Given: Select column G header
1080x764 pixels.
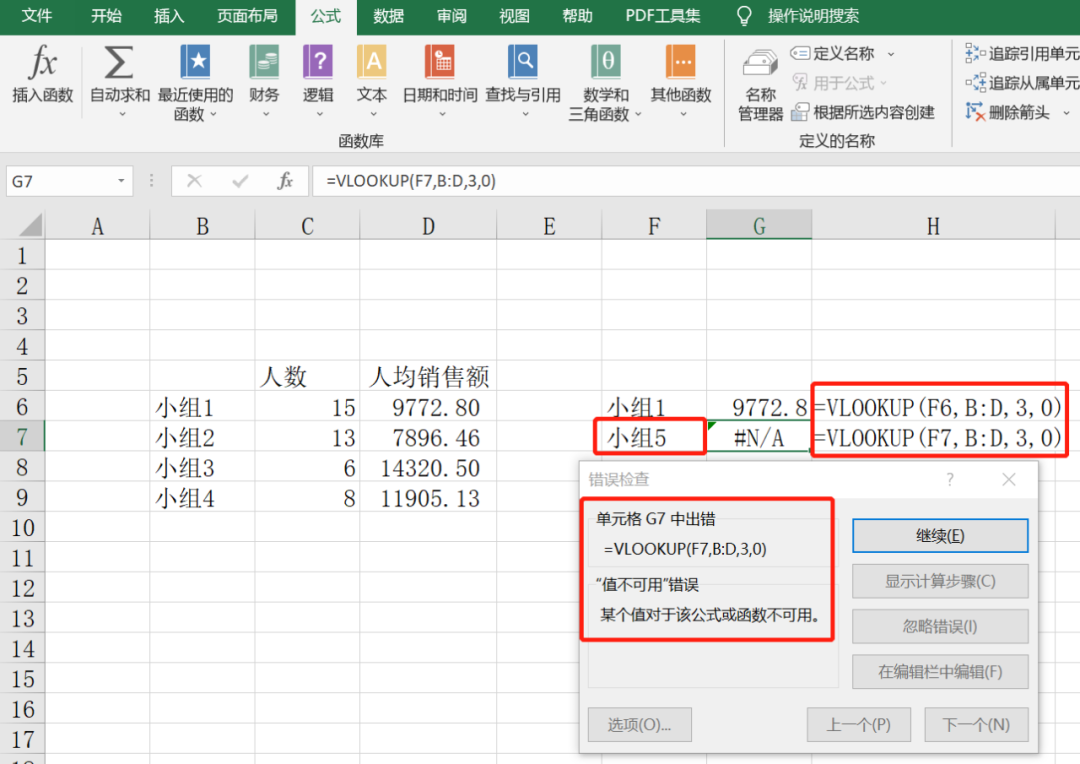Looking at the screenshot, I should 759,225.
